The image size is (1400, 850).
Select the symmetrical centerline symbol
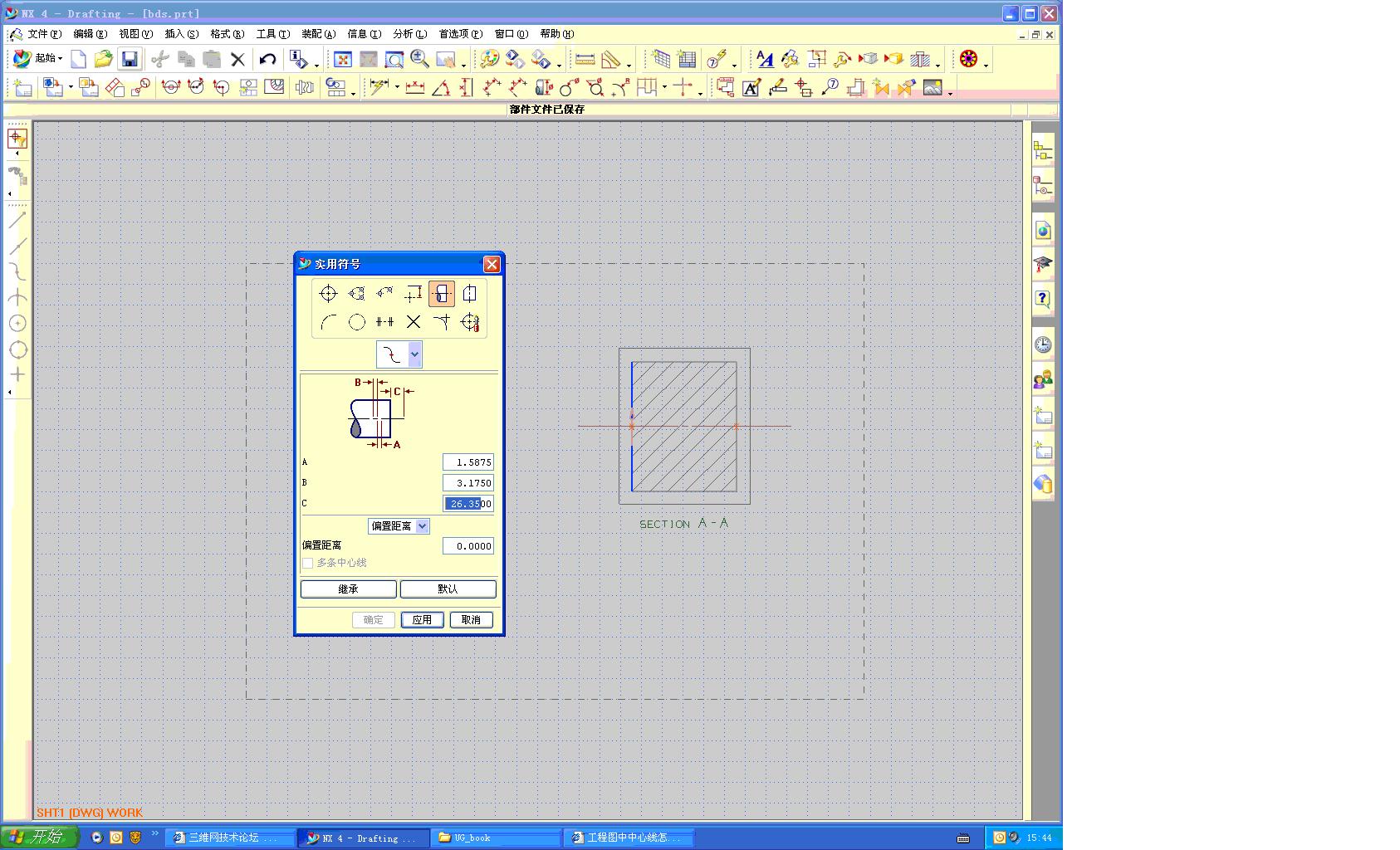(x=384, y=322)
